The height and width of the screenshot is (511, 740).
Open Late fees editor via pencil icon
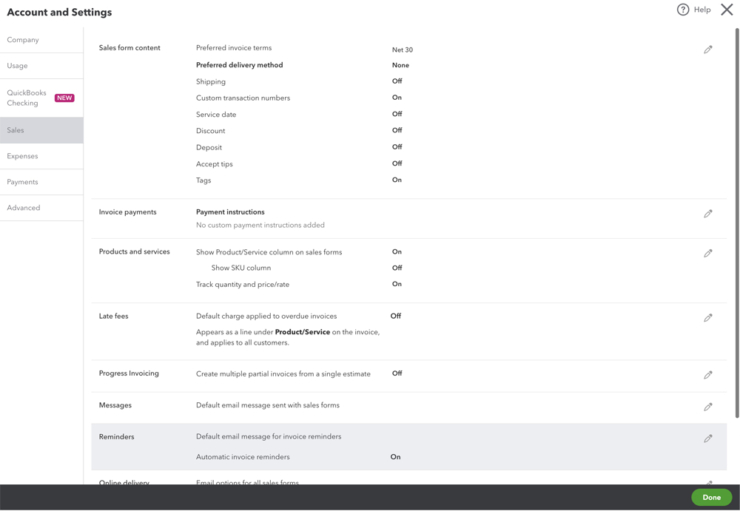point(708,317)
